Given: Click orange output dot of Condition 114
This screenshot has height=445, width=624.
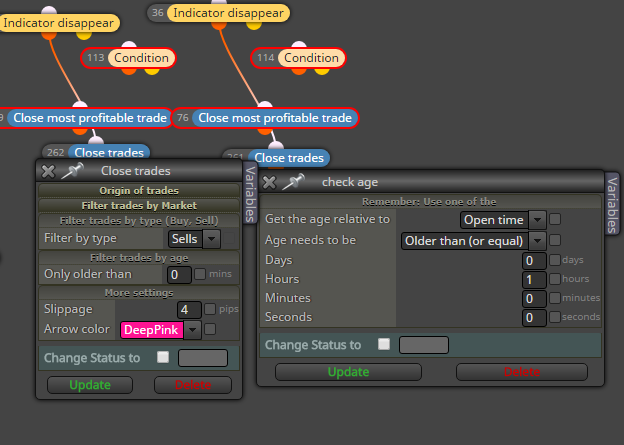Looking at the screenshot, I should point(299,71).
